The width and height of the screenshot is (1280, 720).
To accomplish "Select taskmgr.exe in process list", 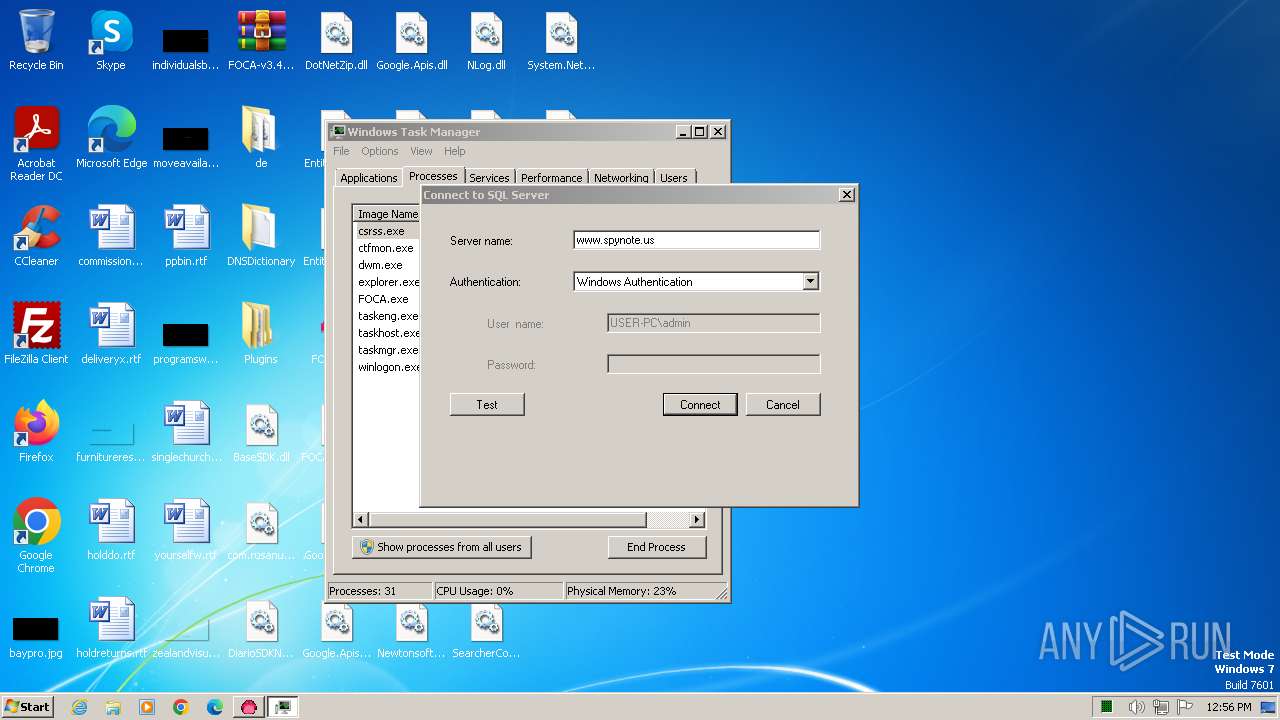I will click(x=386, y=350).
